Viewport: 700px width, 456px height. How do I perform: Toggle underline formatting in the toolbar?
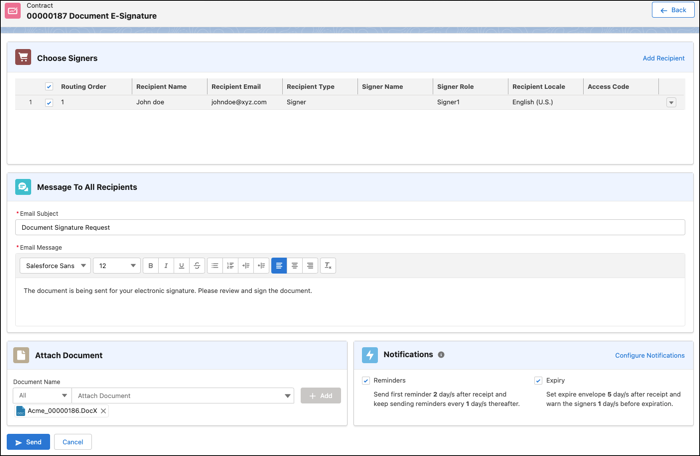(181, 266)
